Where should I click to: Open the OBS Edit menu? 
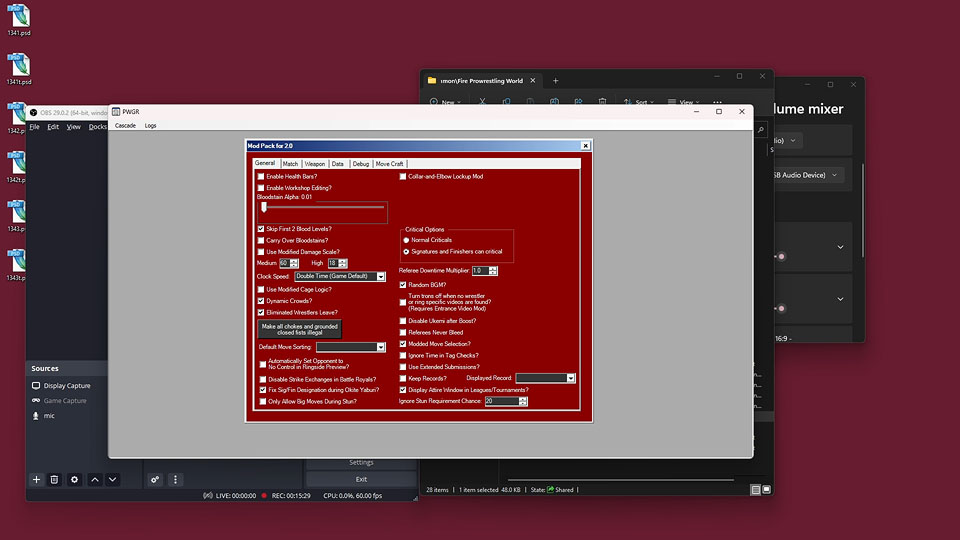point(53,127)
